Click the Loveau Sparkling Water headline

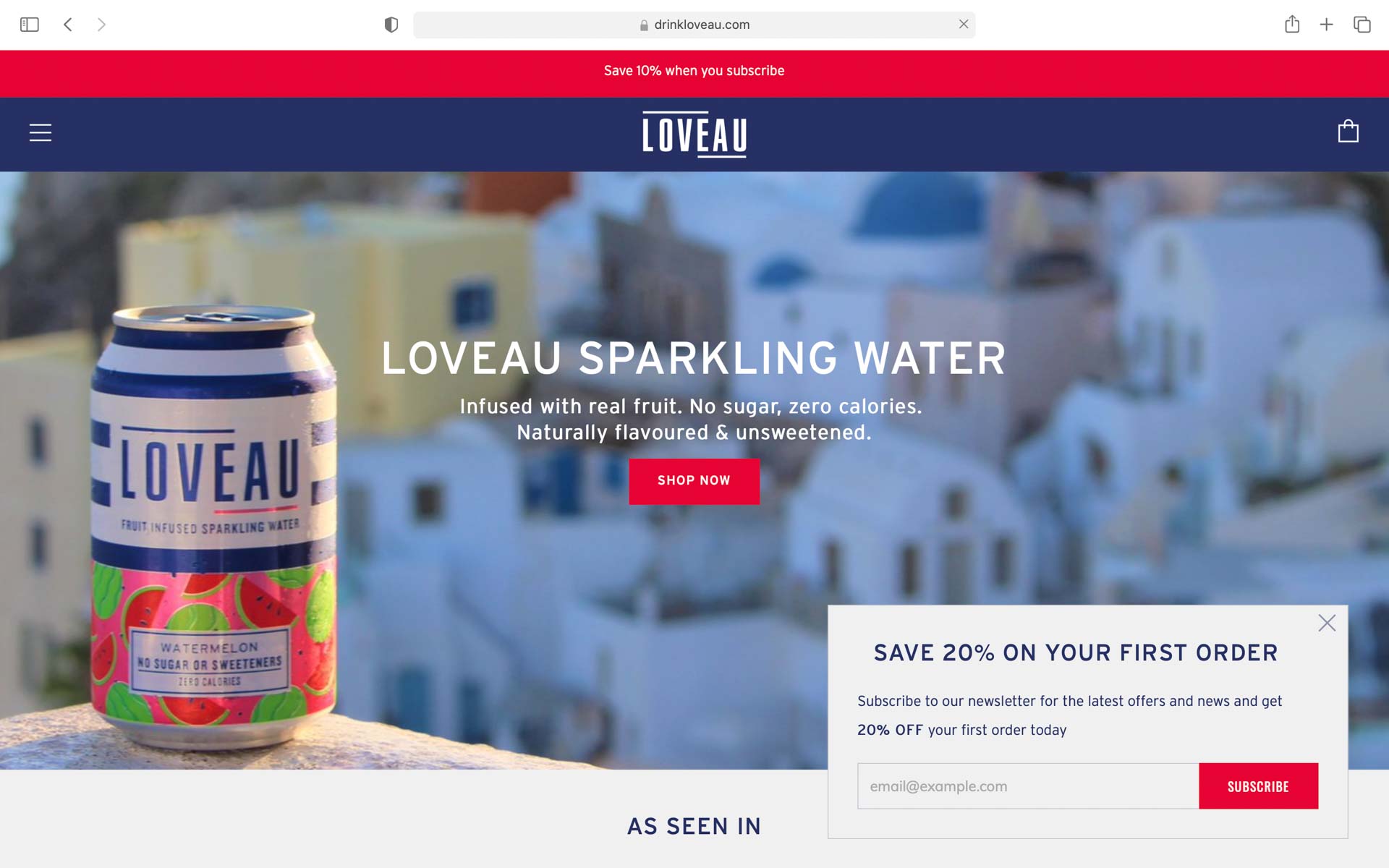pos(694,358)
